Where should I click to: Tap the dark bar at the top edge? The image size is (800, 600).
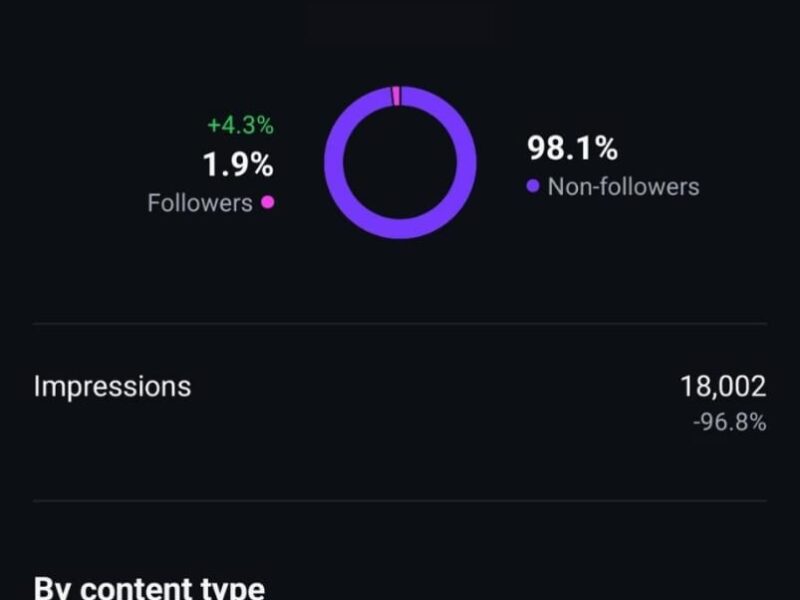click(400, 10)
